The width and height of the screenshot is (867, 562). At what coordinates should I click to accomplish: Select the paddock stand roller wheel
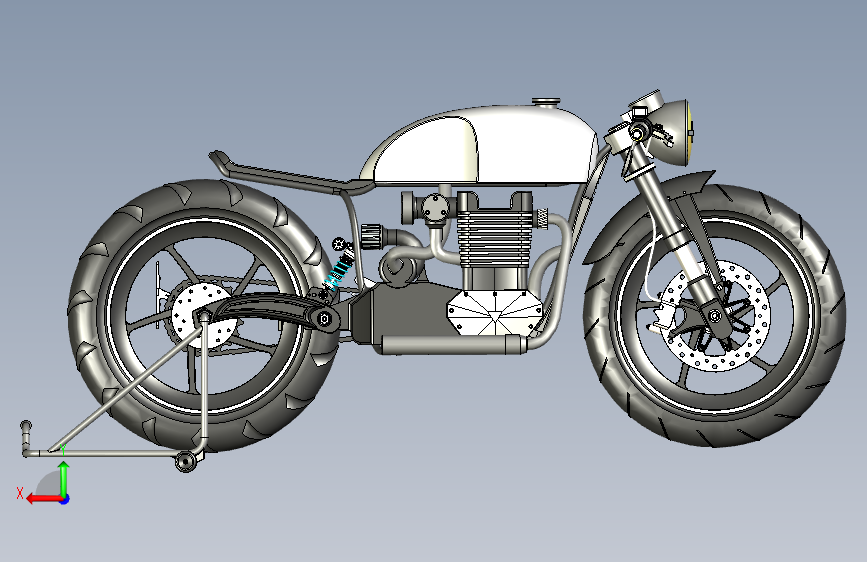tap(186, 460)
